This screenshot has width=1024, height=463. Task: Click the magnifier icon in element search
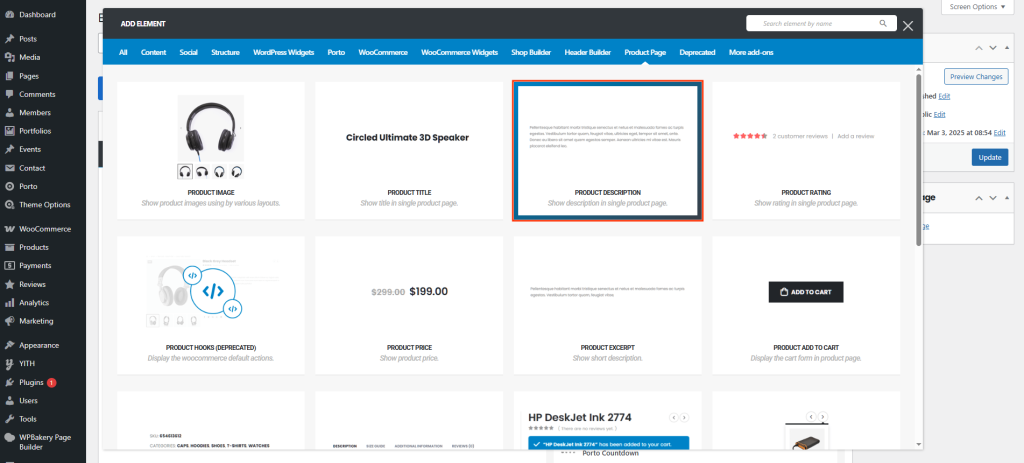[x=882, y=23]
